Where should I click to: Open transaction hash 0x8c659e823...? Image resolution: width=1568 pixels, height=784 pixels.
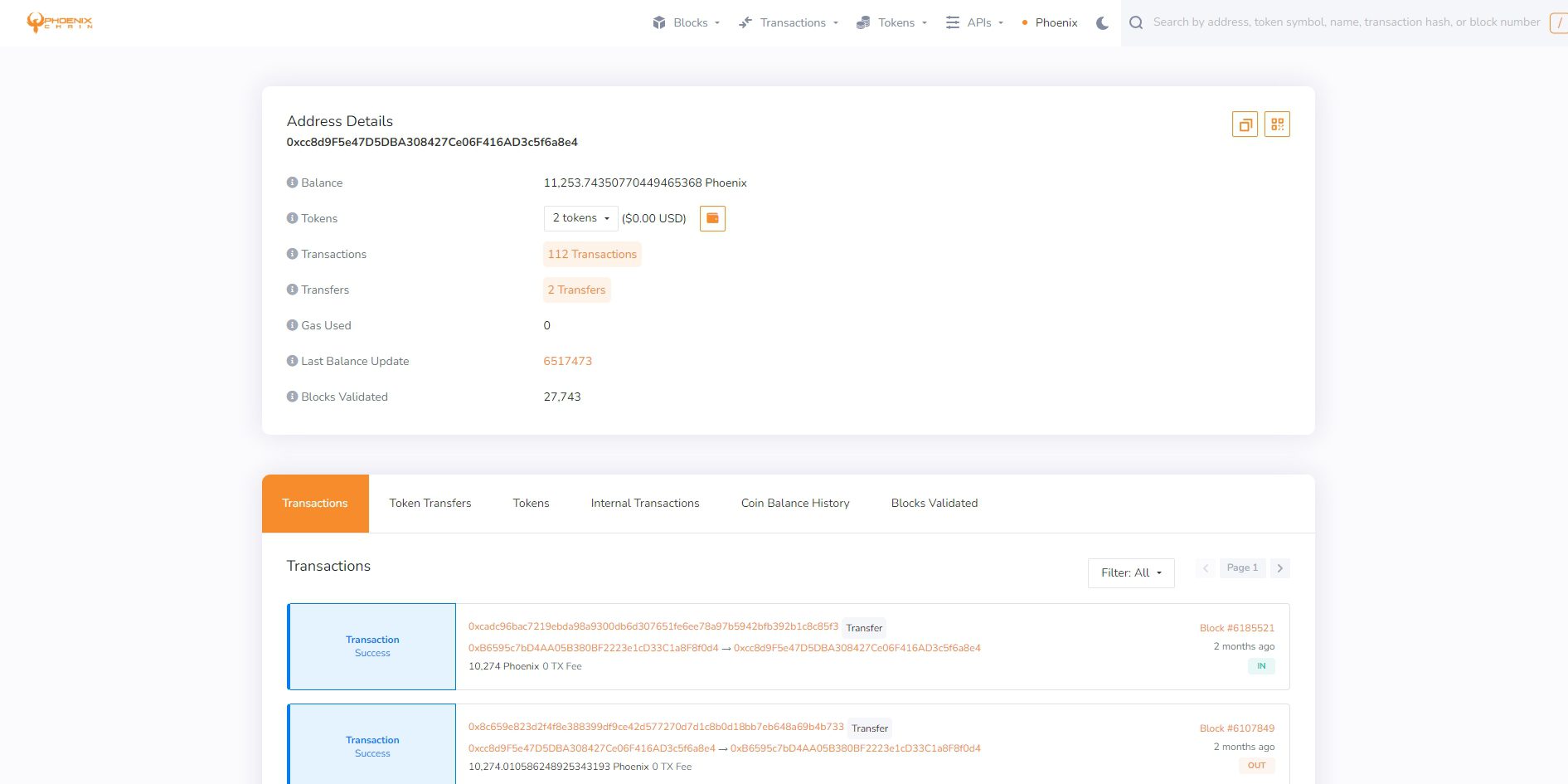[656, 727]
